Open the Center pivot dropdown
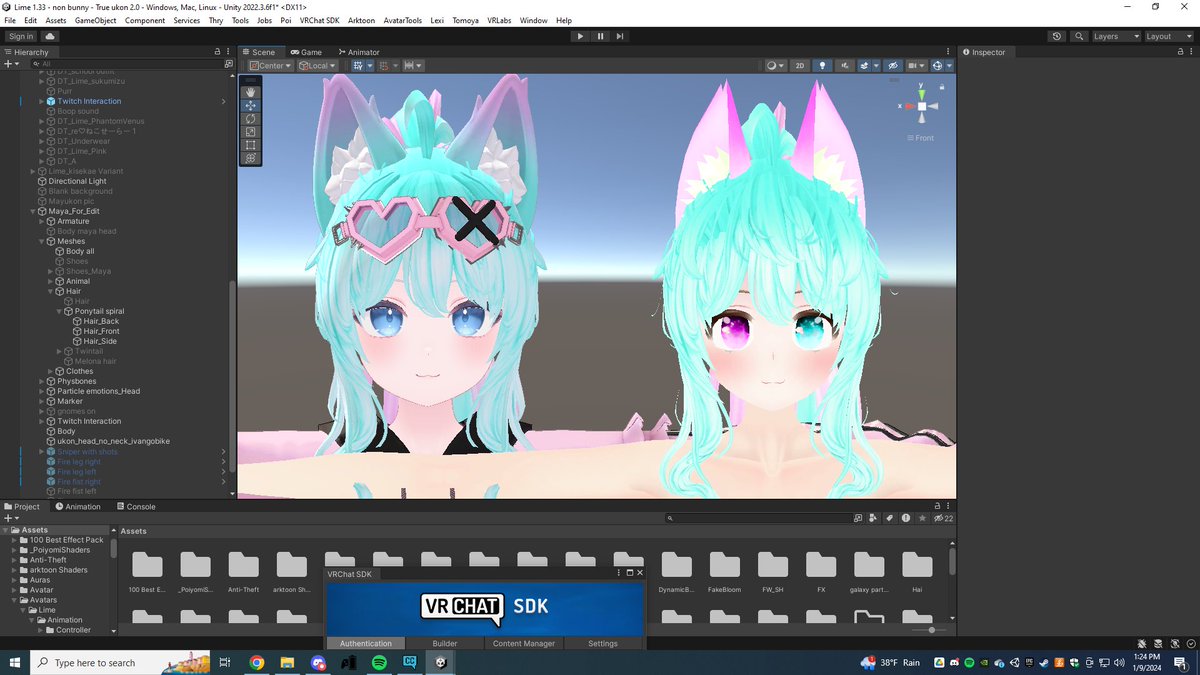Screen dimensions: 1200x675 pos(270,65)
